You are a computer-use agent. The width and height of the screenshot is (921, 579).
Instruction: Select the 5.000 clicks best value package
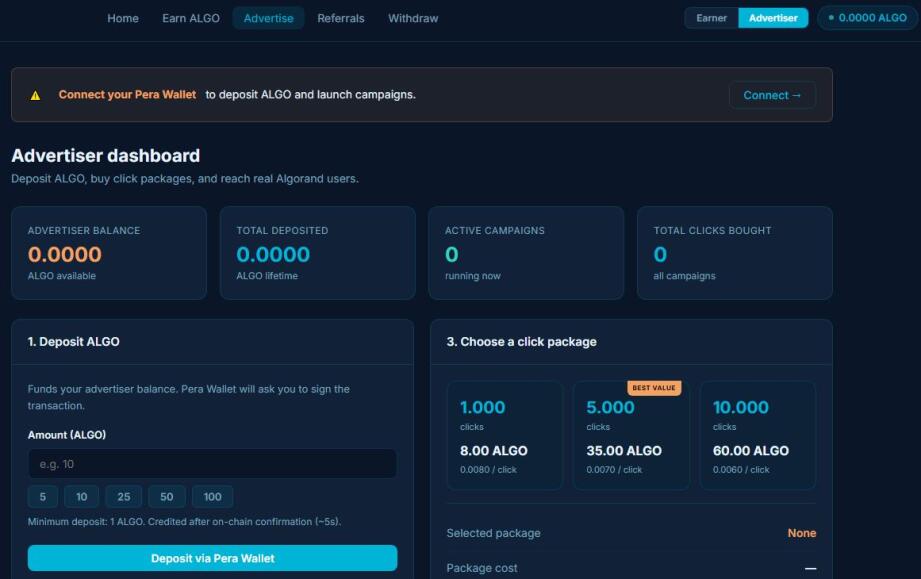[x=631, y=435]
